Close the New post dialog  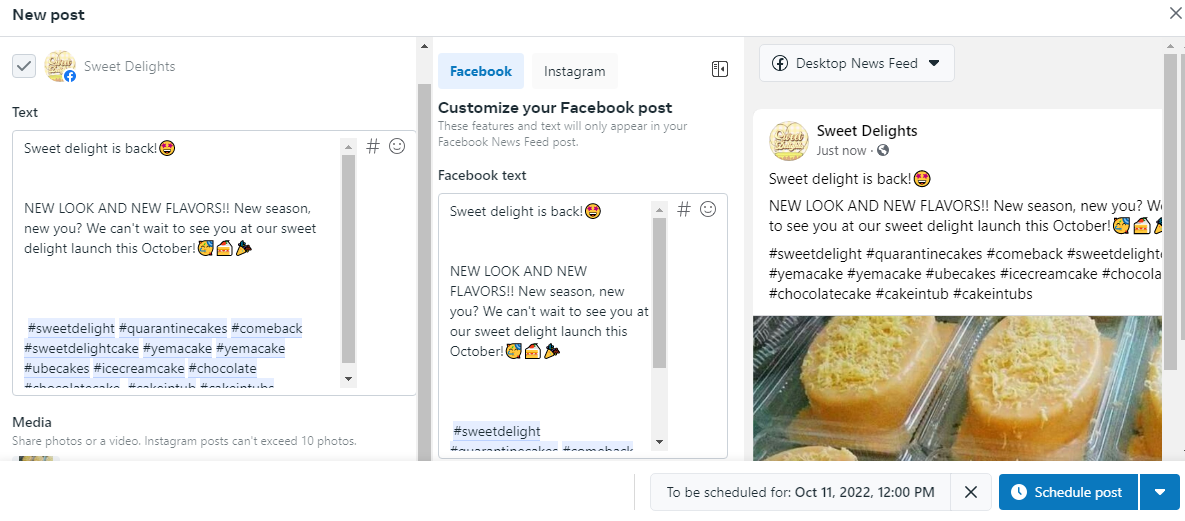(1174, 13)
